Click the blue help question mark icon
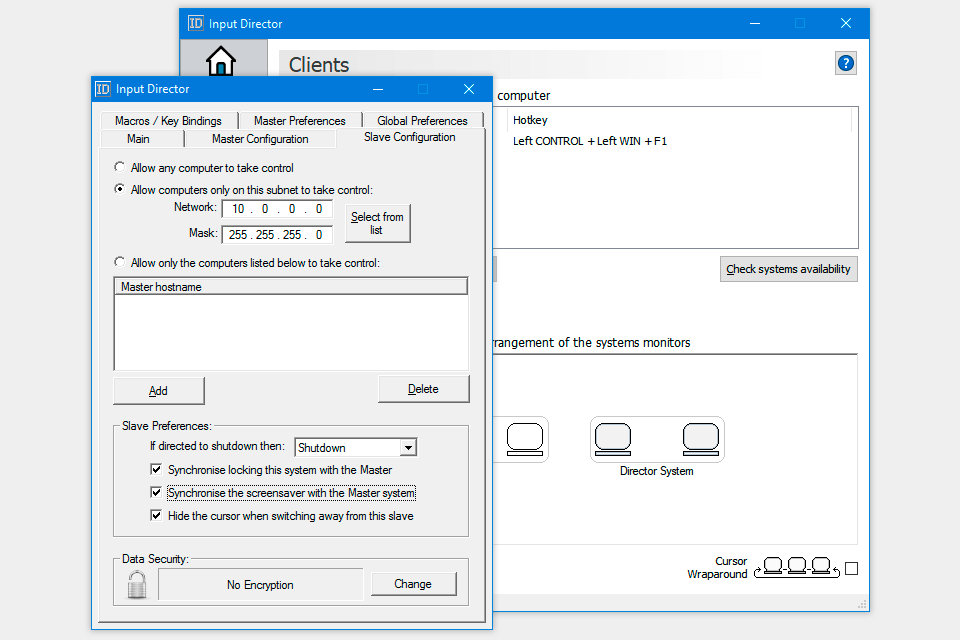 [846, 63]
